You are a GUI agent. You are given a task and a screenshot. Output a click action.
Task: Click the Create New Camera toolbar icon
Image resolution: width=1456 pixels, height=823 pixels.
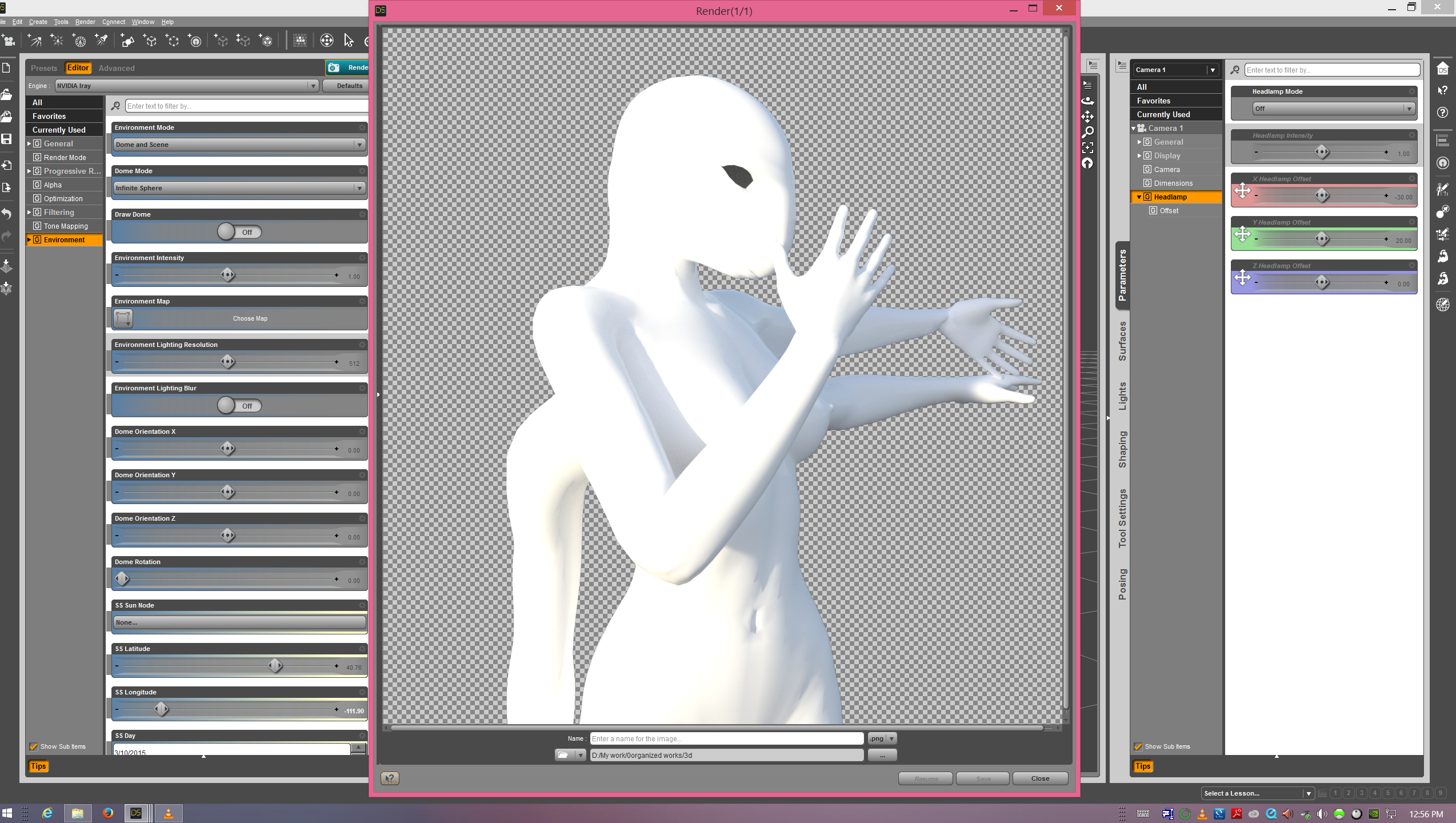point(9,41)
